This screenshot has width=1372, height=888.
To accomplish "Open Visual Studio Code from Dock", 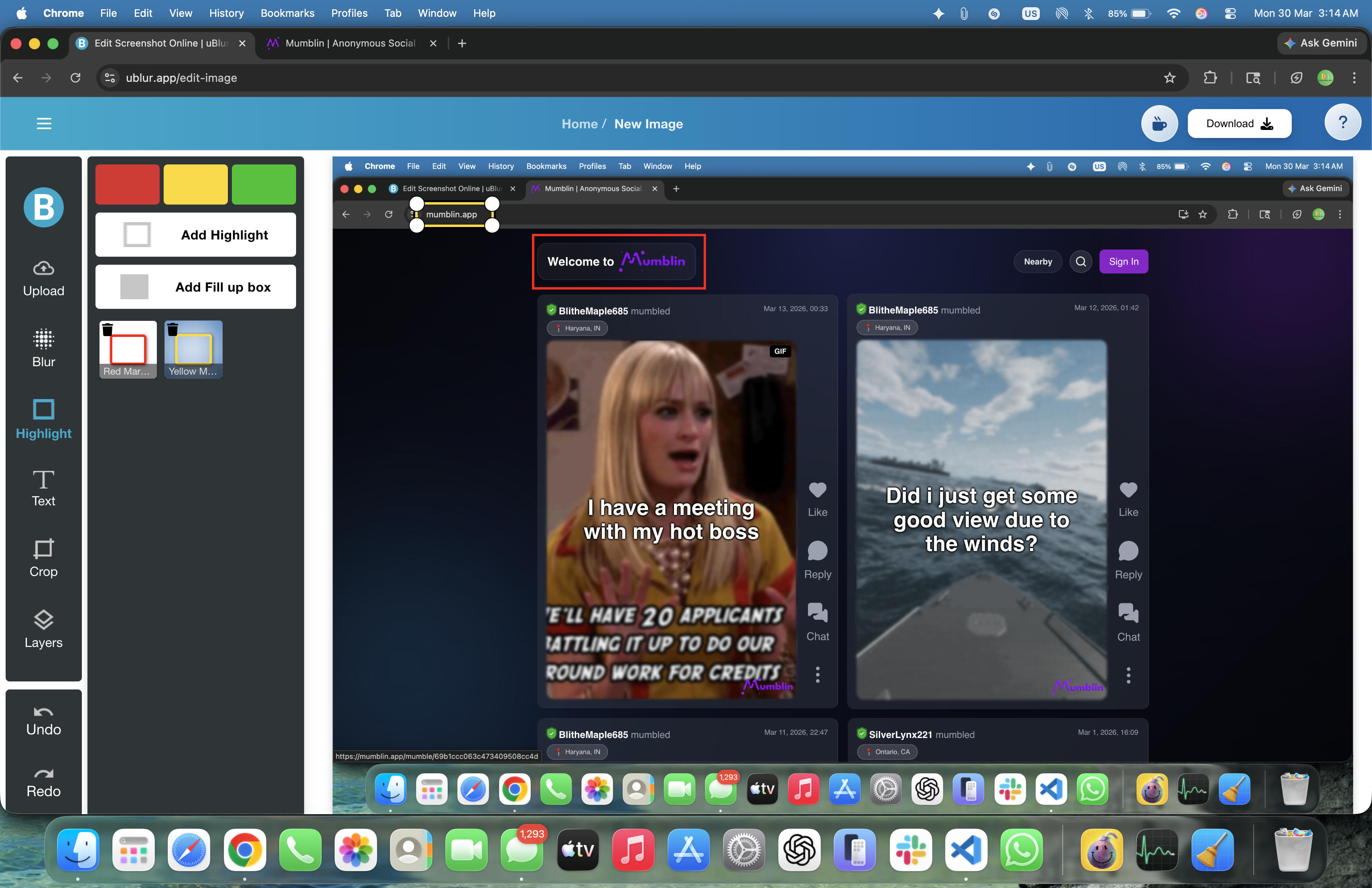I will (x=966, y=849).
